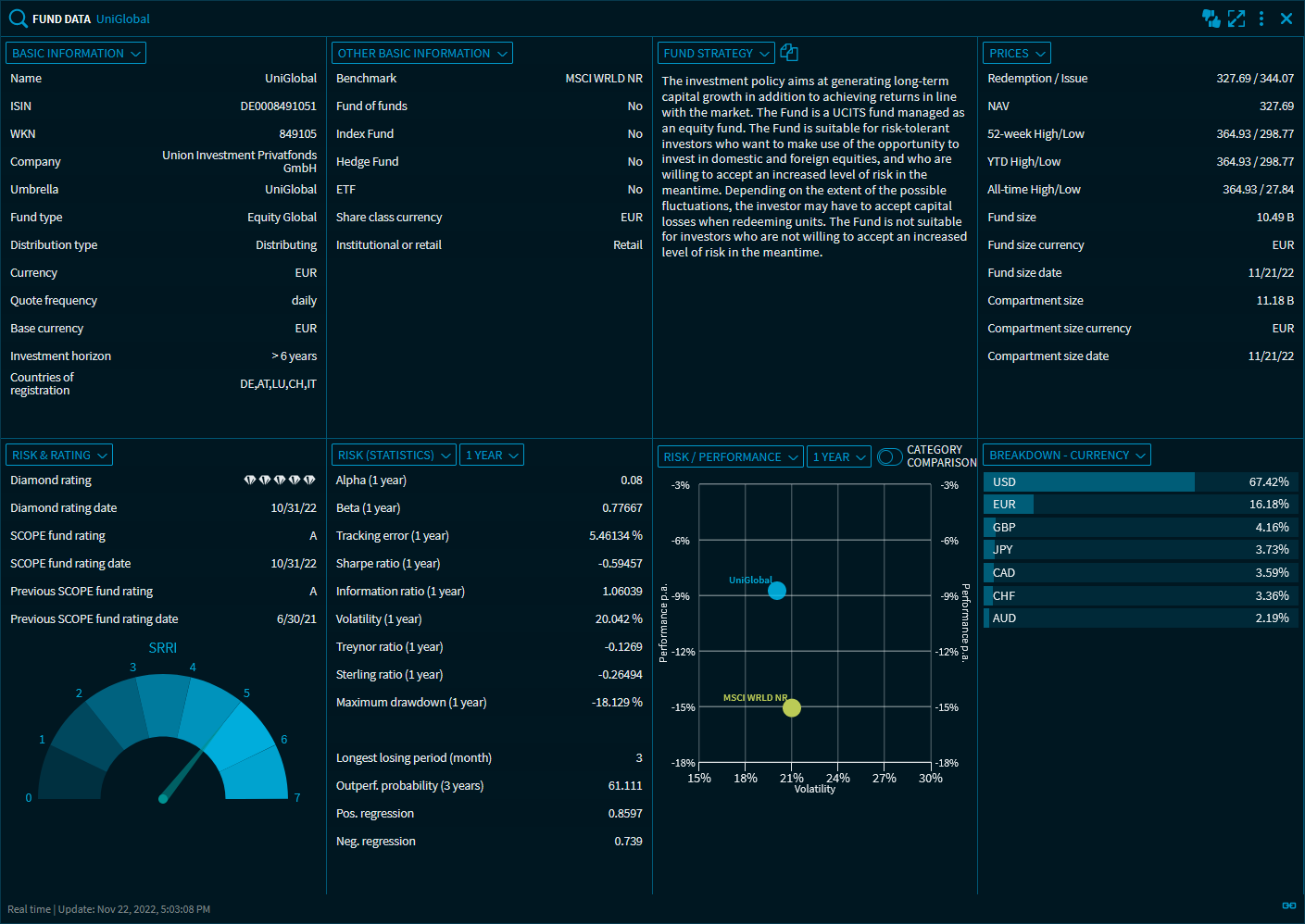Open the three-dot more options menu

click(1261, 19)
